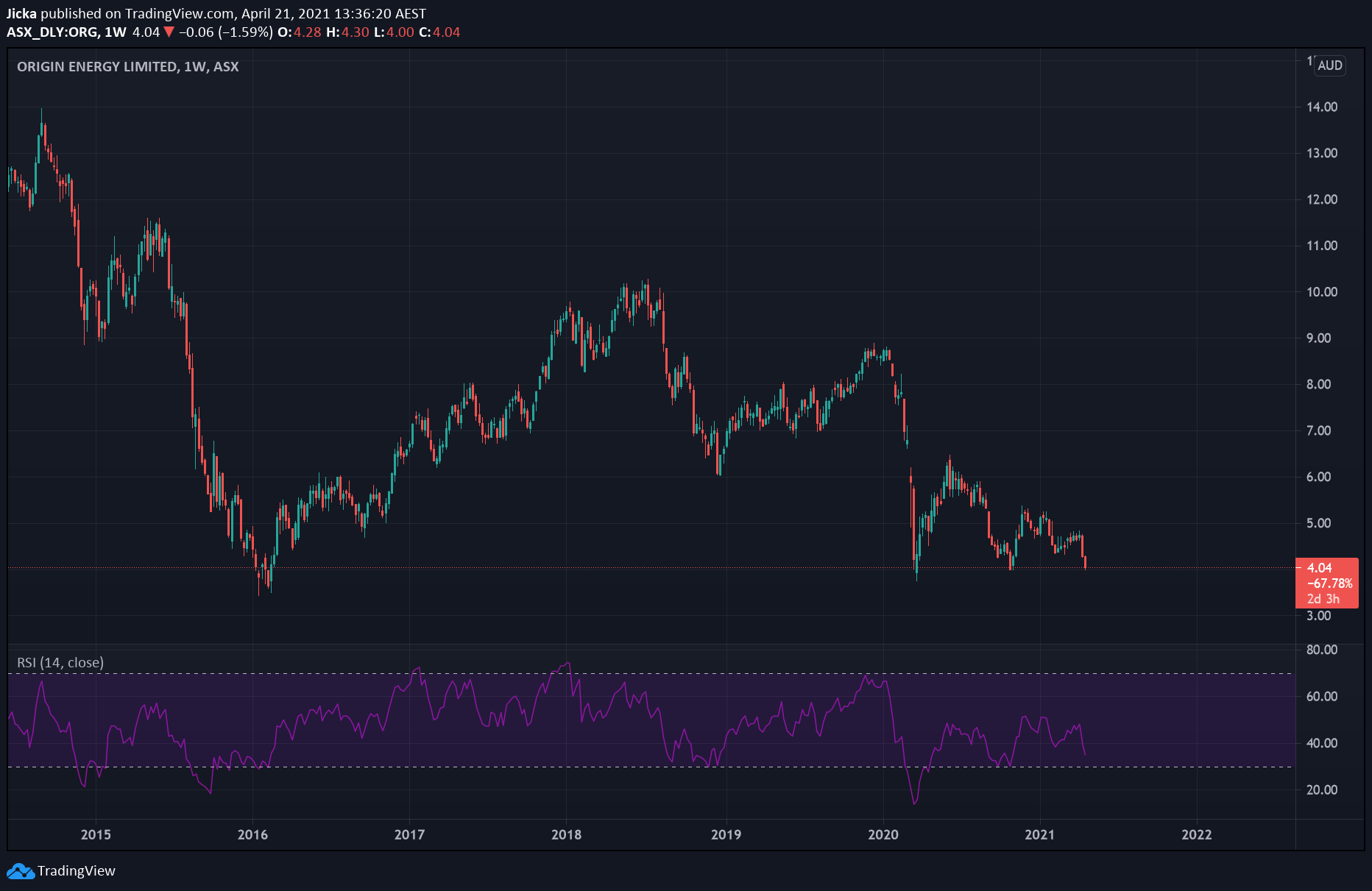Screen dimensions: 1372x891
Task: Open the TradingView wordmark link
Action: click(x=77, y=871)
